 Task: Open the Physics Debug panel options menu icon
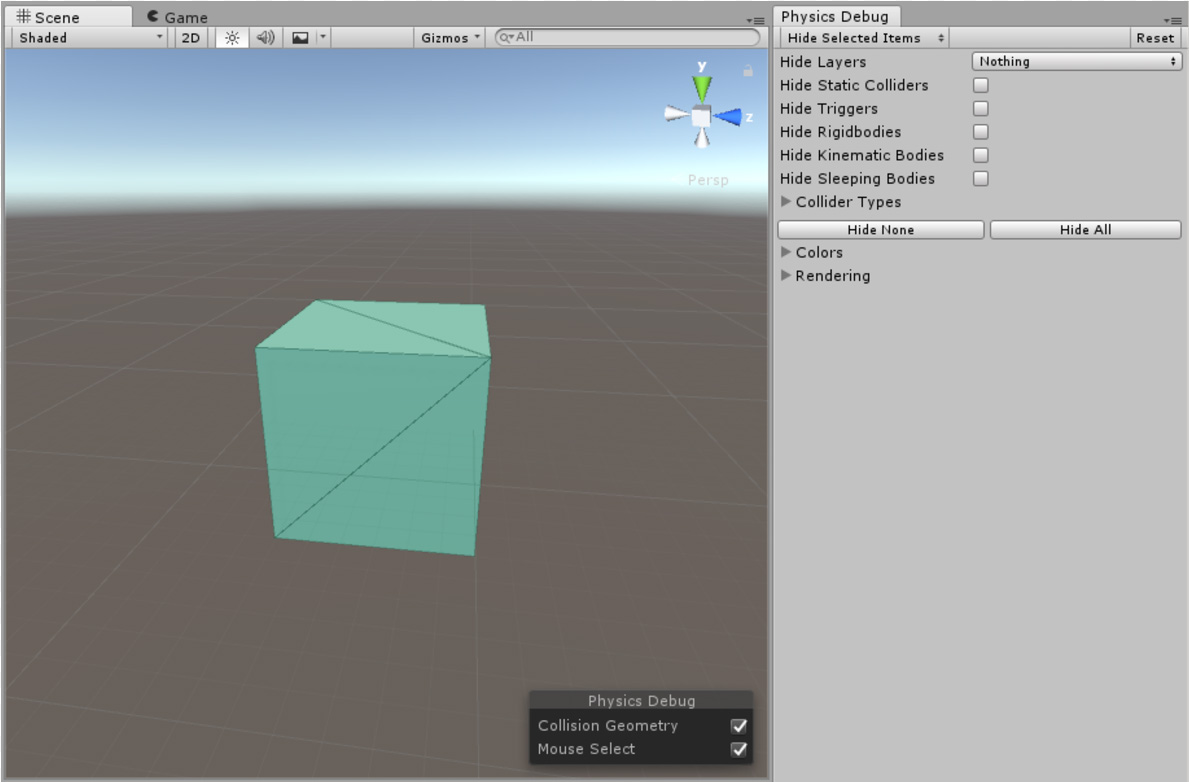[1173, 20]
